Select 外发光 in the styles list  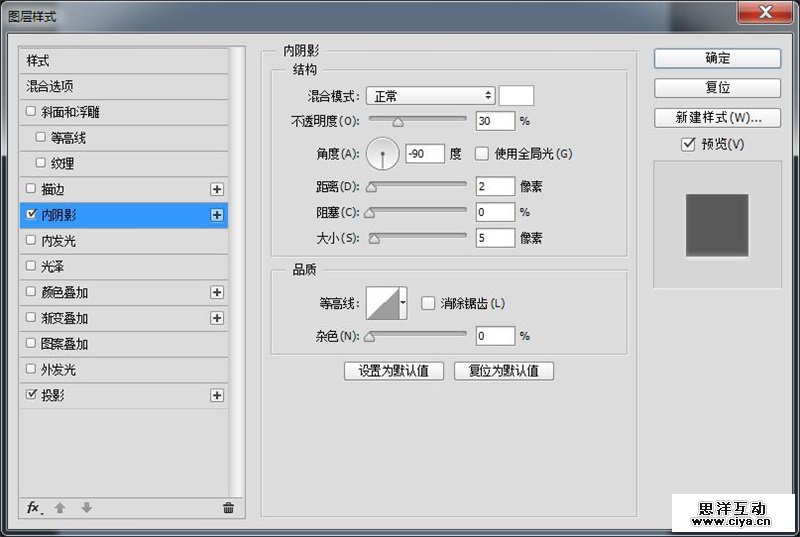click(x=57, y=370)
